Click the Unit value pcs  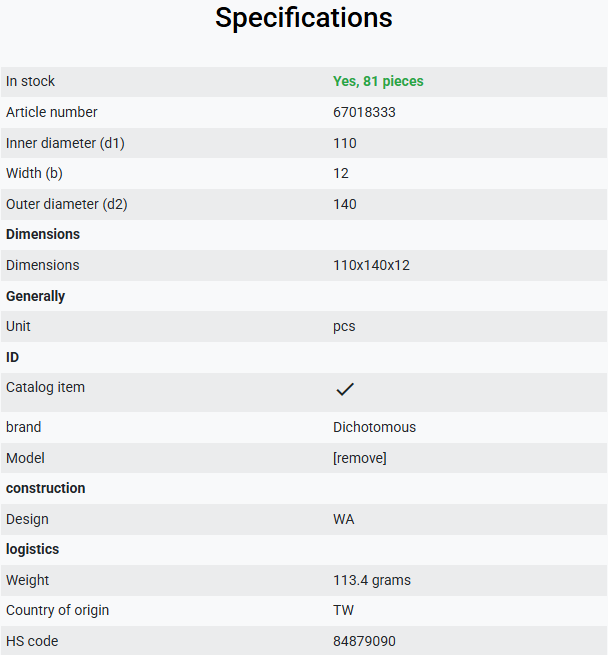[x=344, y=327]
